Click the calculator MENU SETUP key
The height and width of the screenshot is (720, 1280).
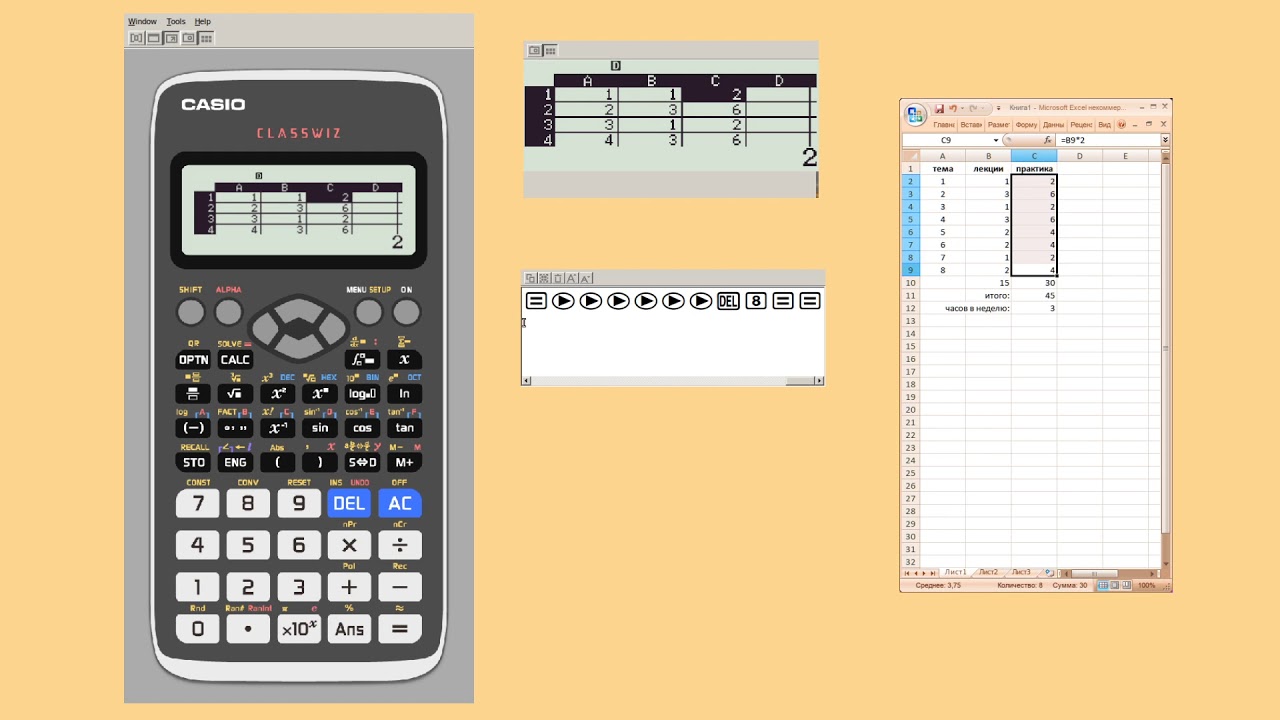368,312
